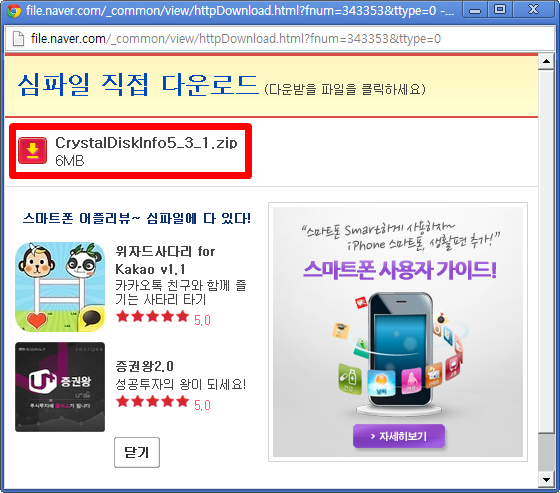Click the 스마트폰 사용자 가이드 banner heading
Image resolution: width=560 pixels, height=493 pixels.
[400, 270]
